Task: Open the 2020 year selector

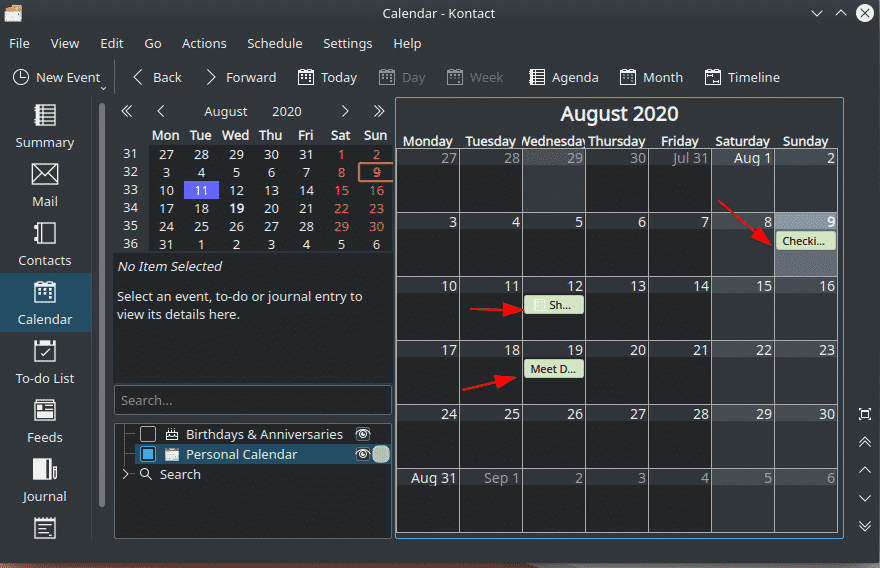Action: coord(287,112)
